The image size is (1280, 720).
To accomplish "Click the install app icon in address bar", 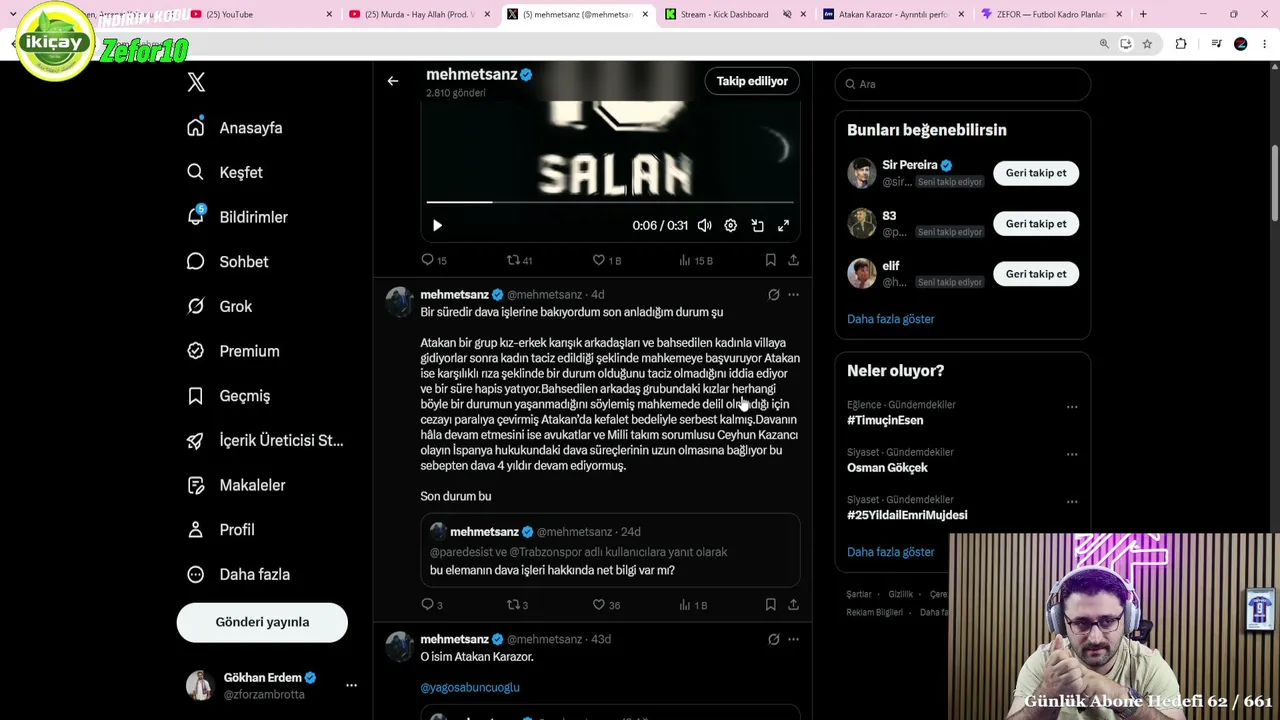I will (1126, 44).
